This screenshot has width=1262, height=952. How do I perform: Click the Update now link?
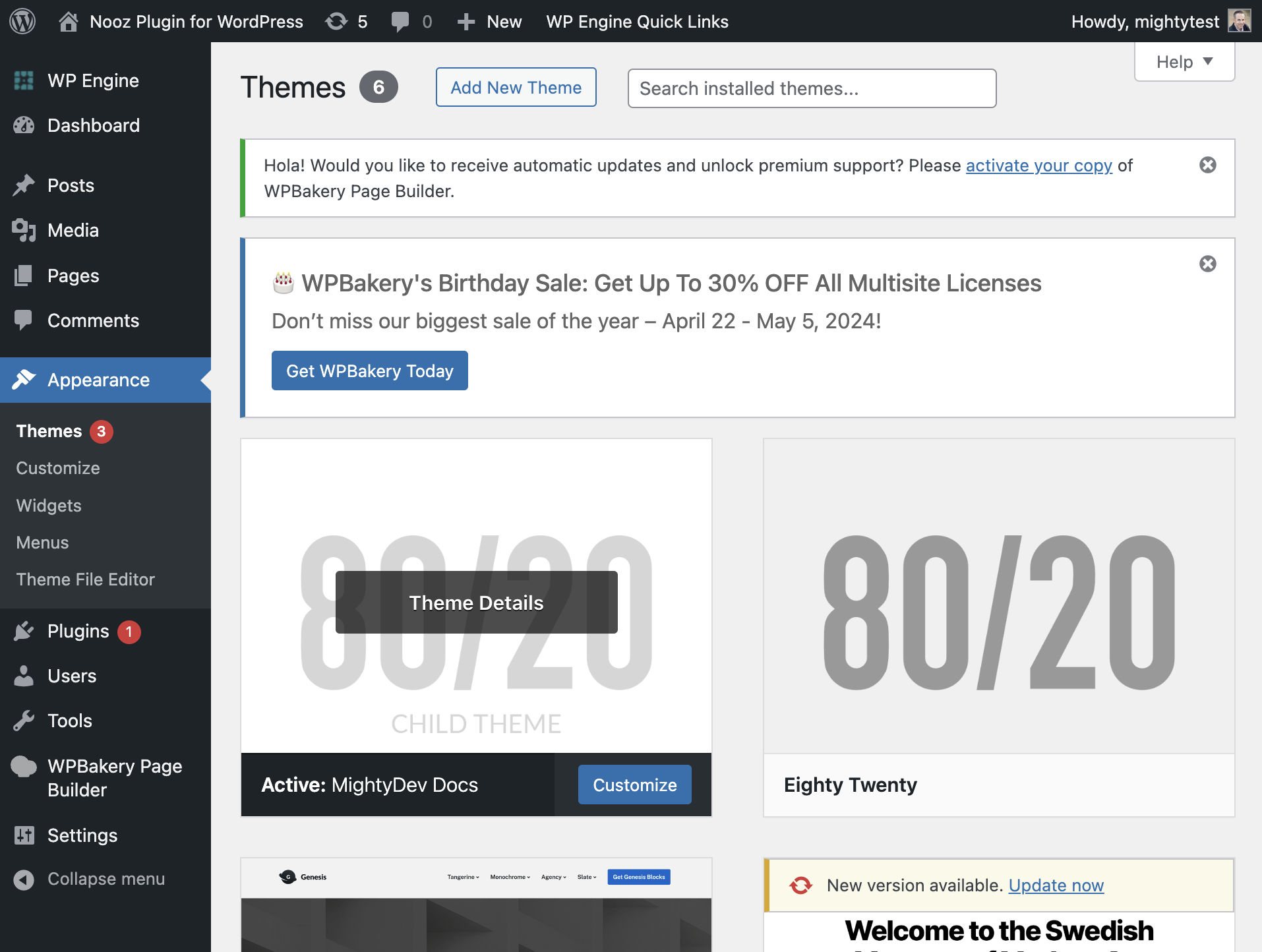1056,885
